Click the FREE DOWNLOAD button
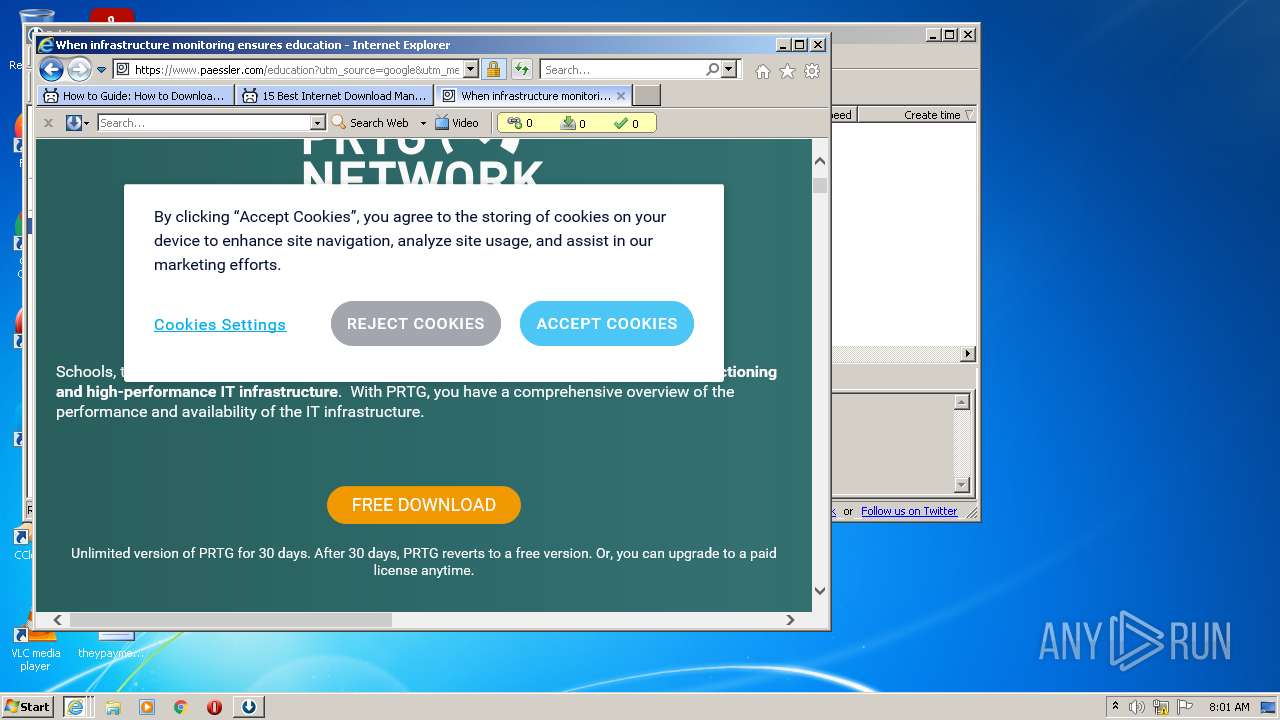The image size is (1280, 720). point(424,505)
